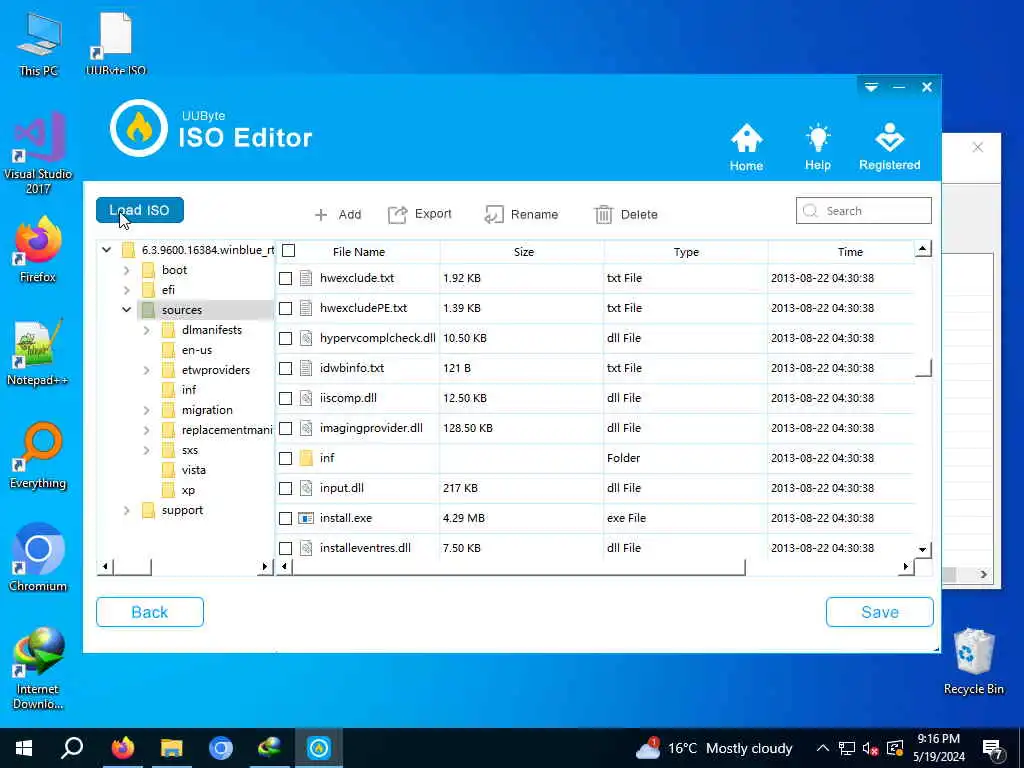This screenshot has height=768, width=1024.
Task: Click the input.dll file icon
Action: coord(306,488)
